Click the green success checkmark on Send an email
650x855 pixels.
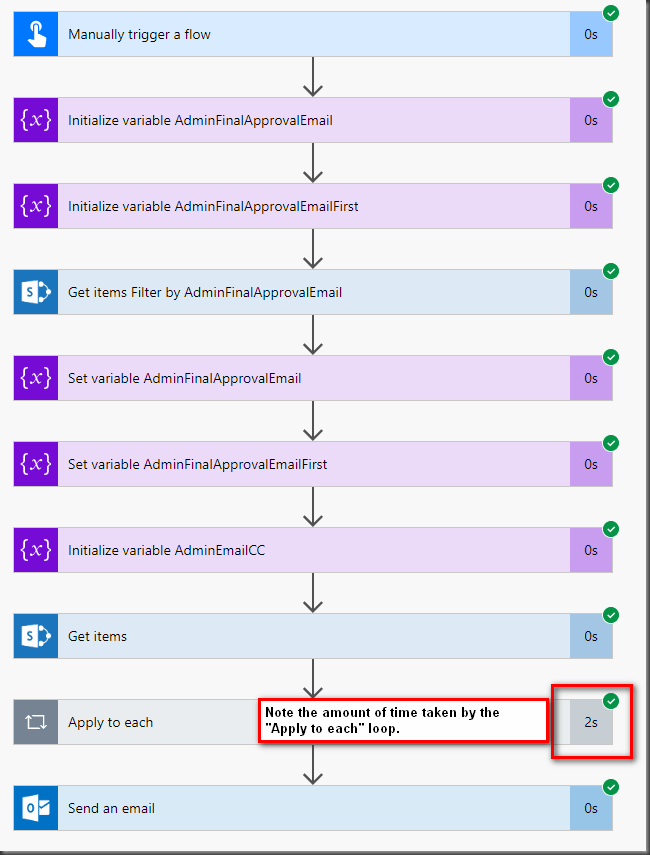click(611, 787)
